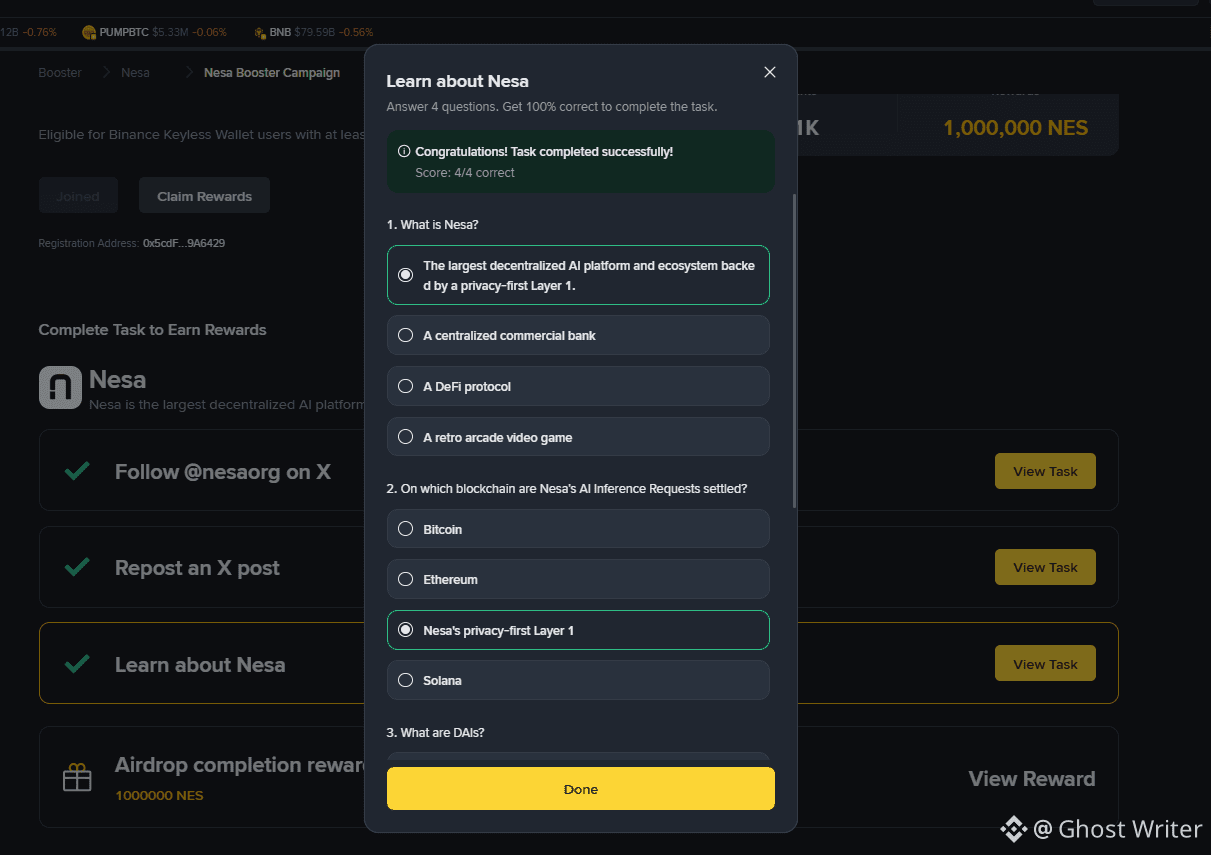Click the Joined button

[x=78, y=196]
